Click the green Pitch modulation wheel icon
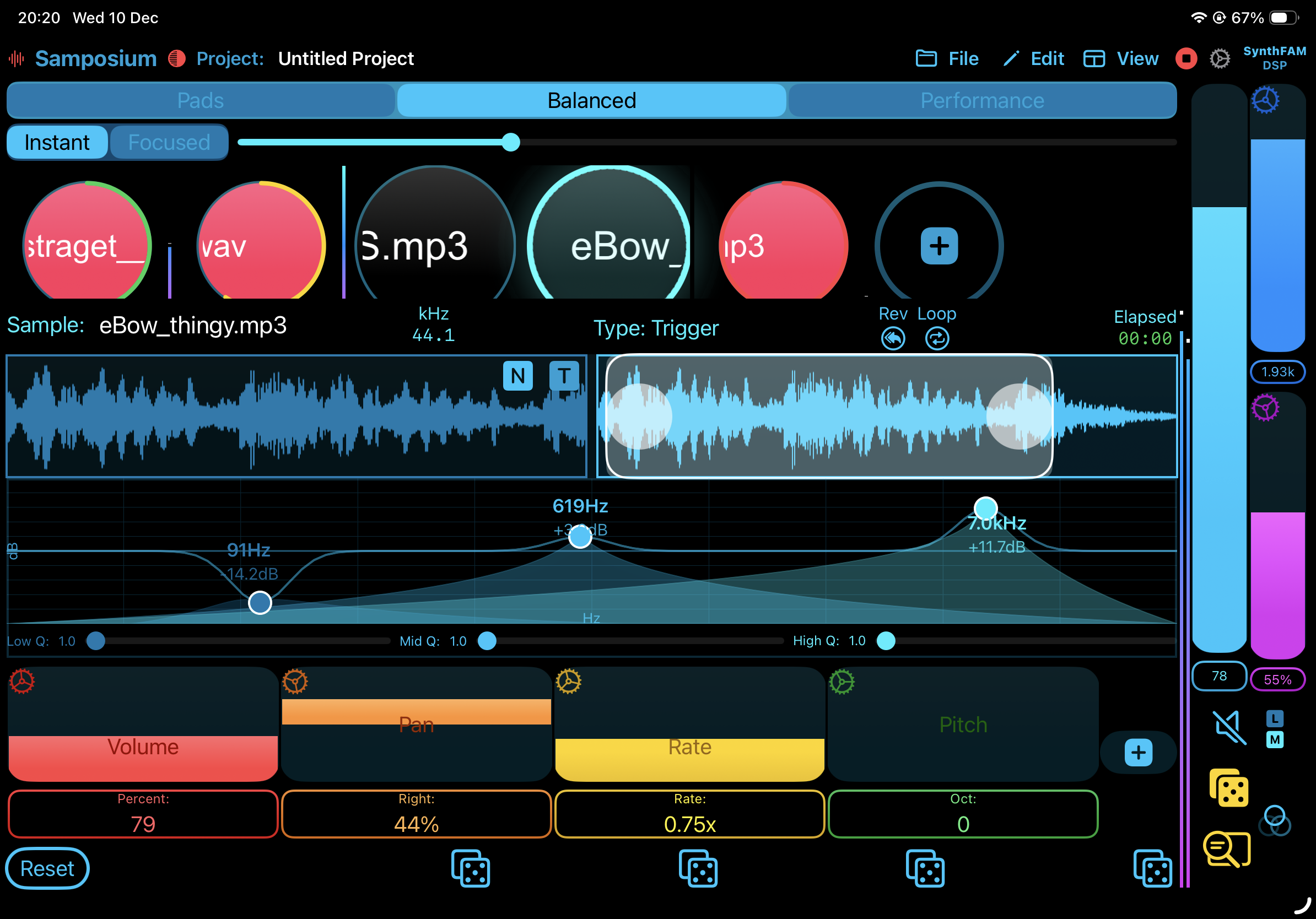This screenshot has height=919, width=1316. tap(842, 681)
